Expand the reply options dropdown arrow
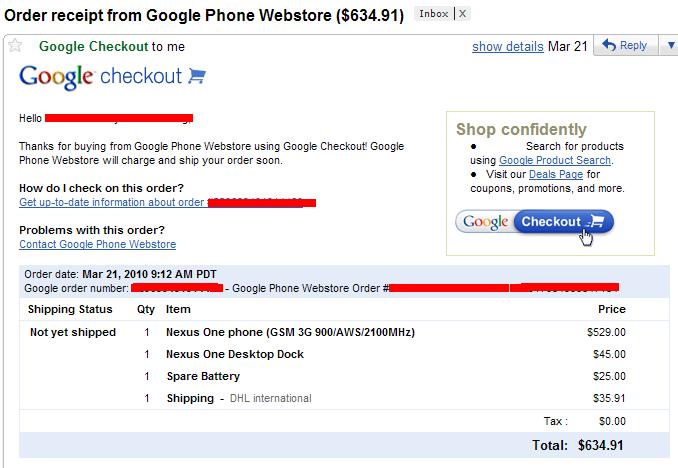 (669, 45)
